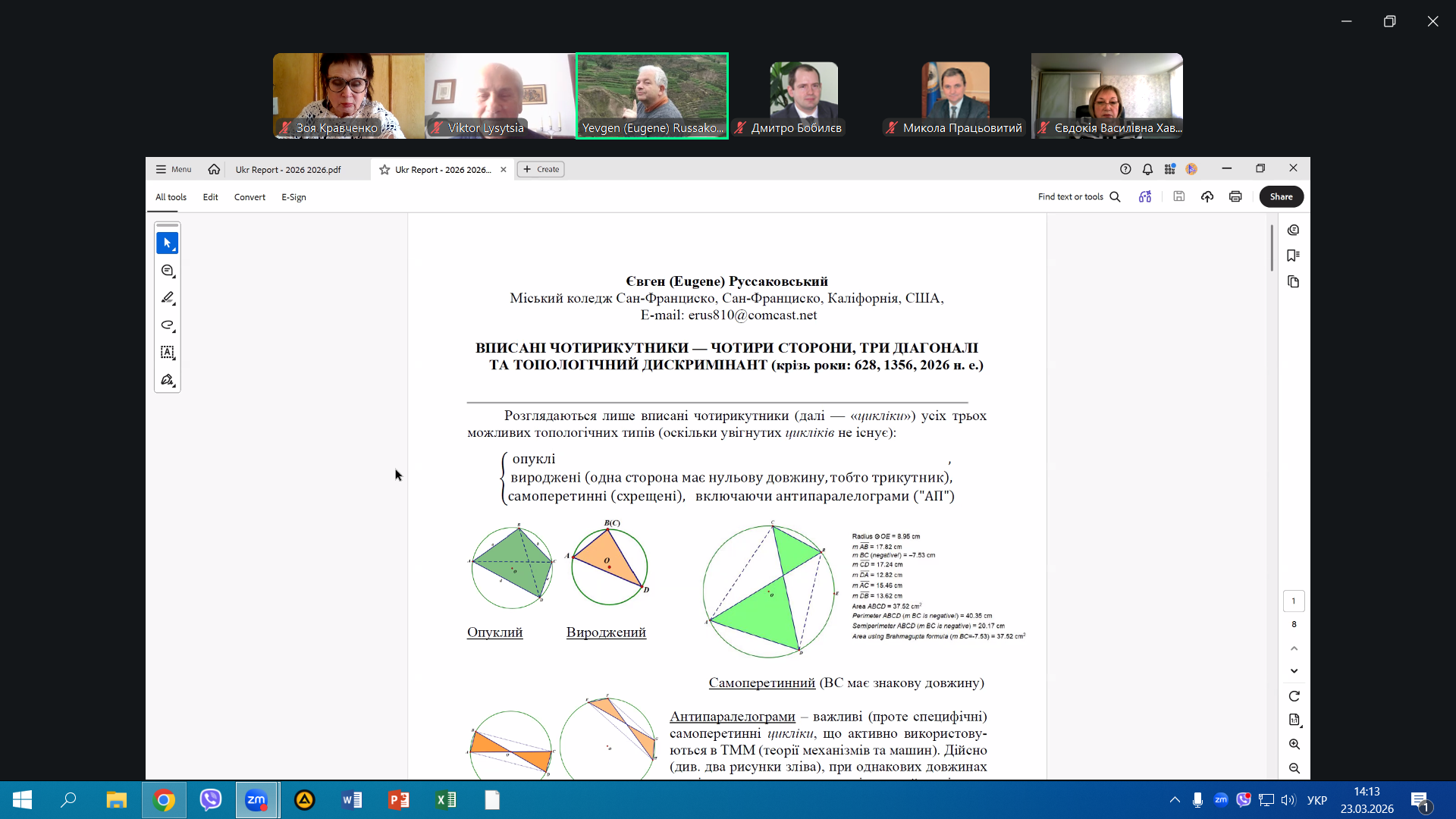Open the bookmarks panel icon
This screenshot has height=819, width=1456.
(1294, 256)
